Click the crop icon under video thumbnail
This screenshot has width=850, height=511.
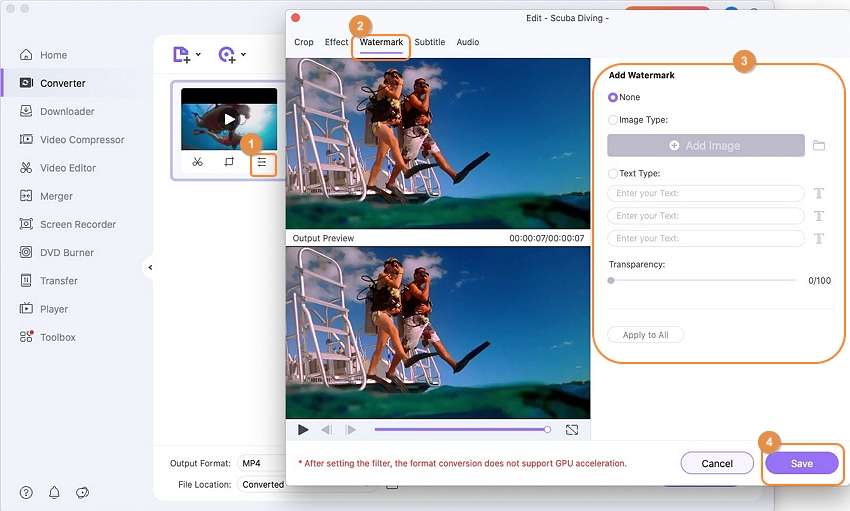pos(229,161)
